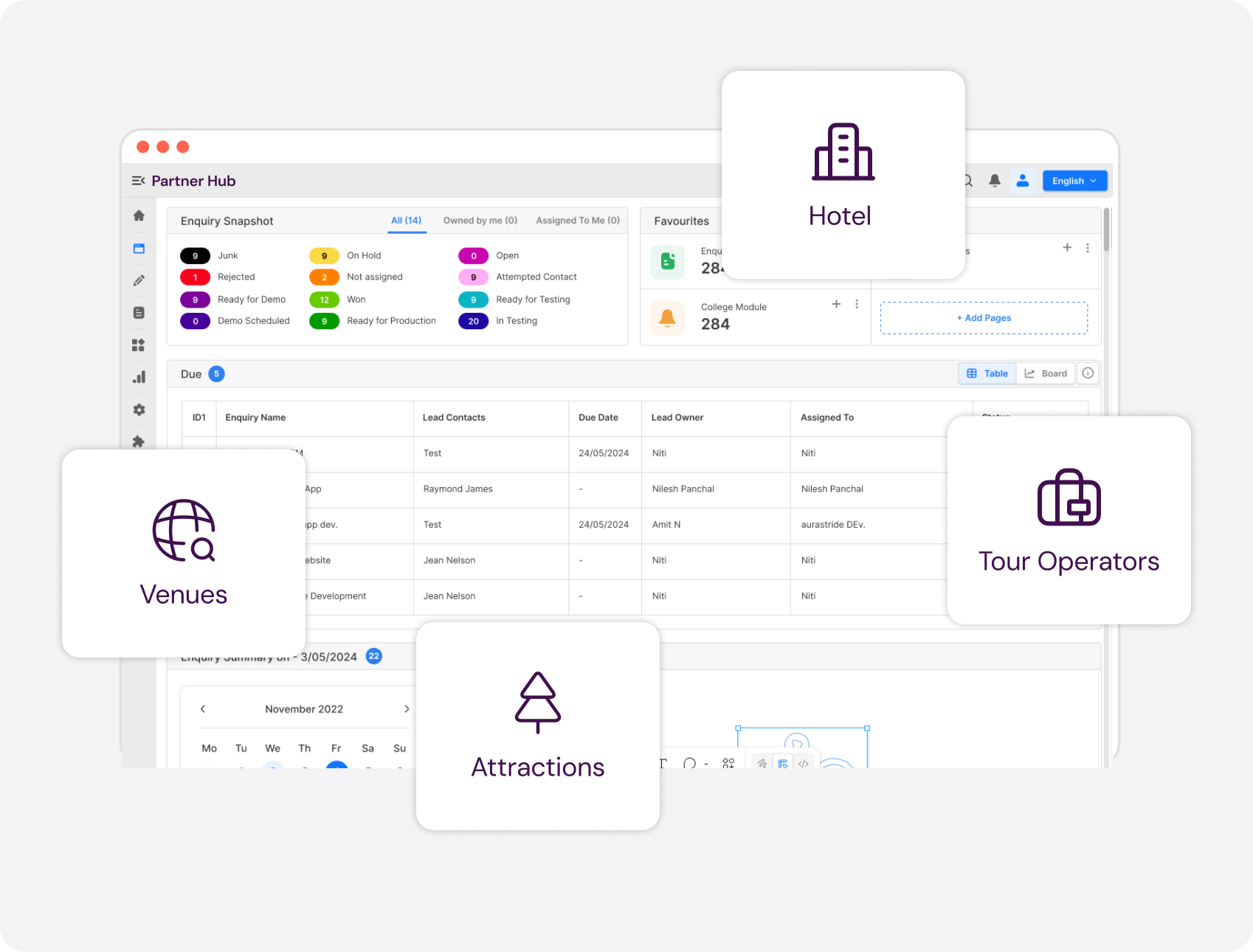The width and height of the screenshot is (1253, 952).
Task: Open the English language dropdown
Action: [x=1074, y=181]
